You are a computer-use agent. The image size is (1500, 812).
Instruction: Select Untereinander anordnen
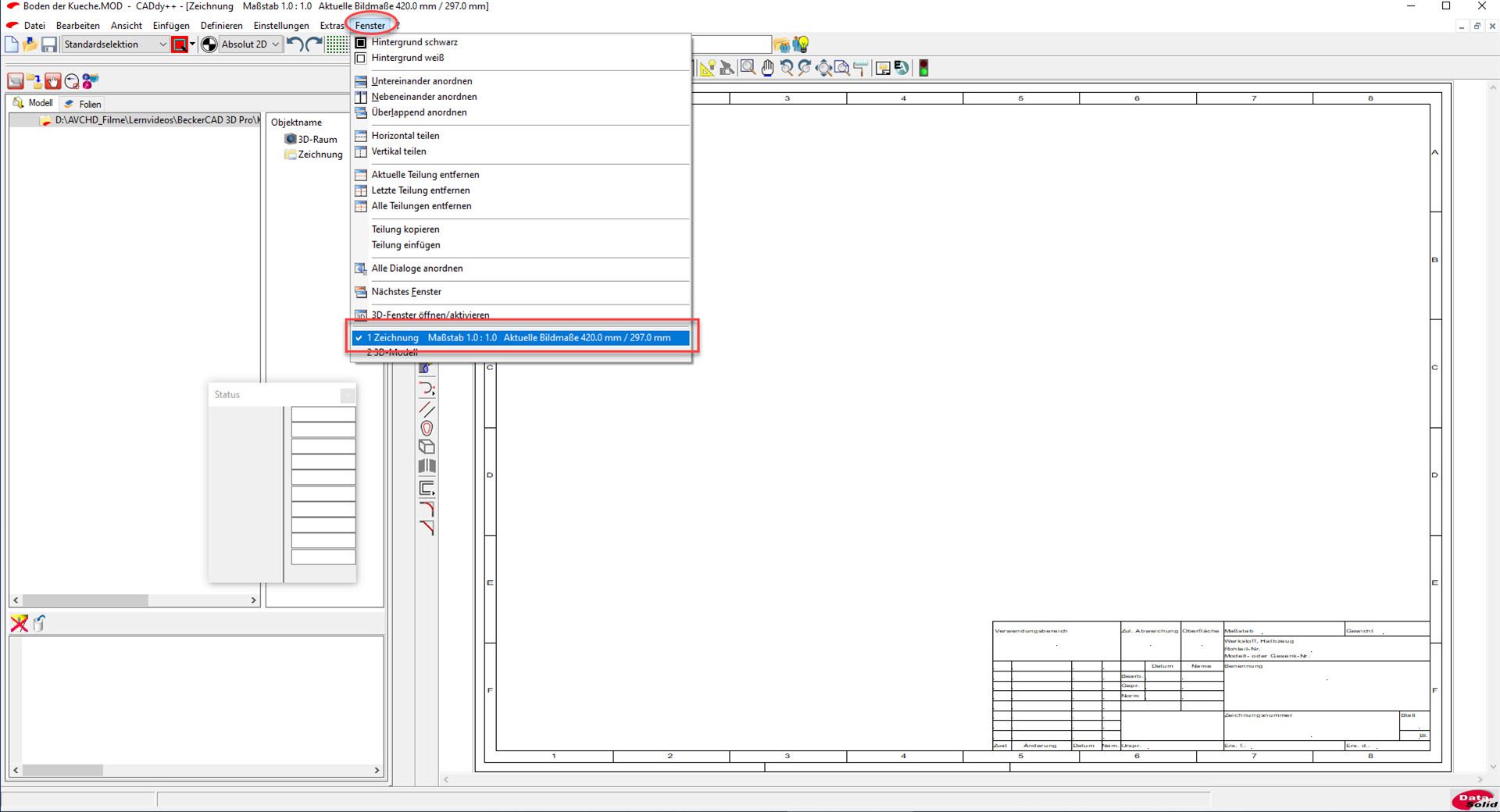point(520,81)
